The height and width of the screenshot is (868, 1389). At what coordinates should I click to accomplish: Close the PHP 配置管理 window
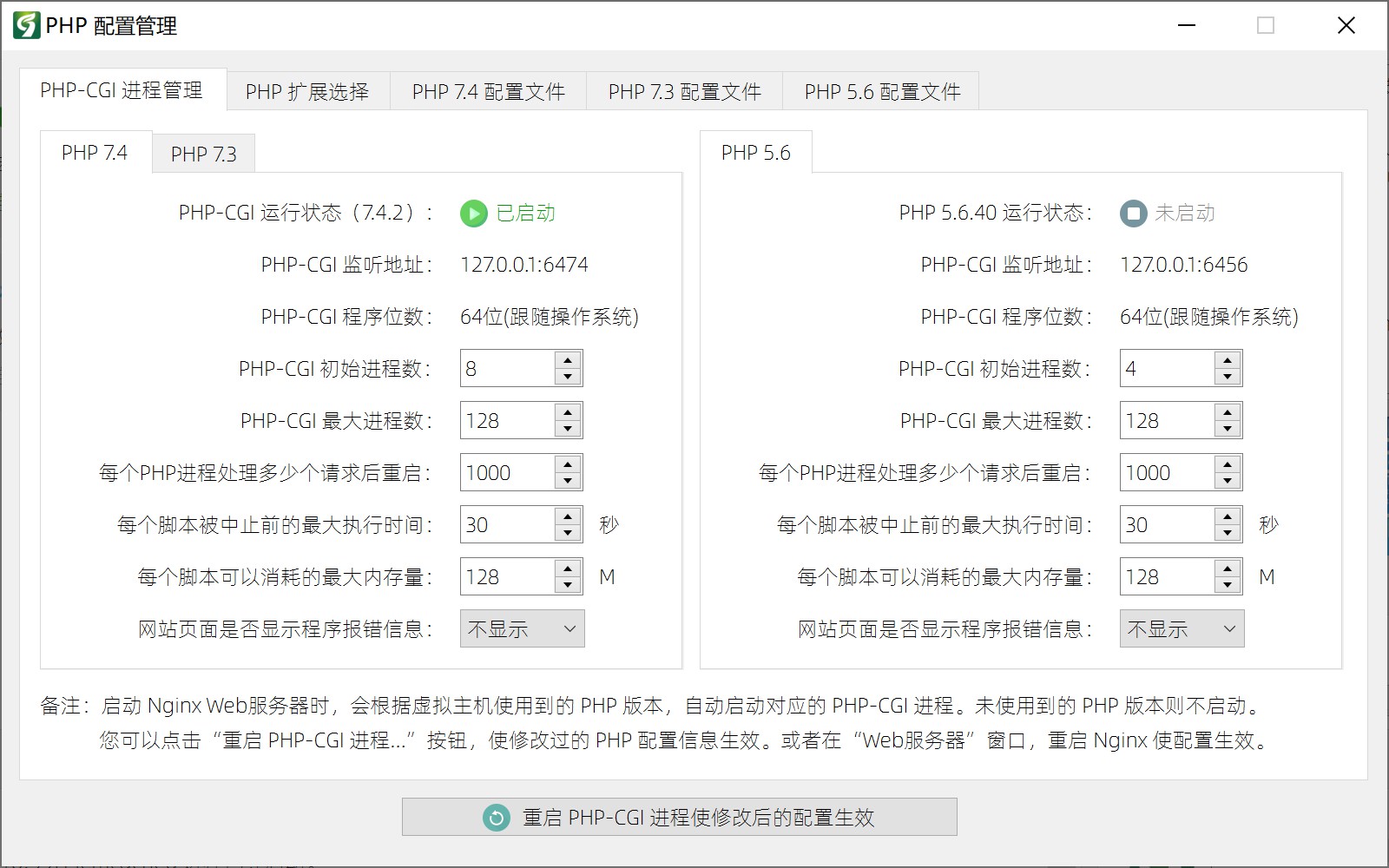(1346, 26)
